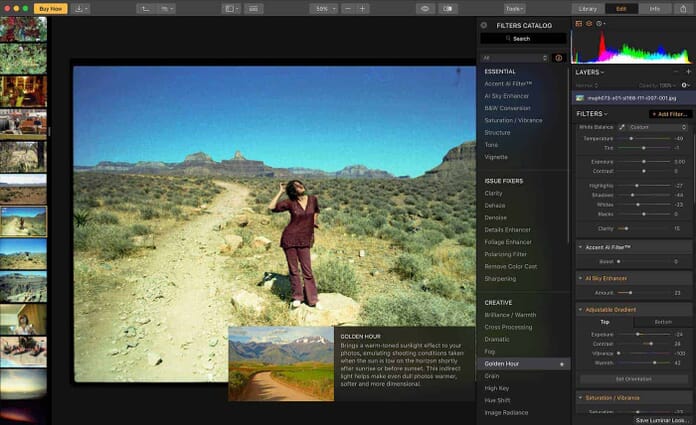The image size is (696, 425).
Task: Add a new layer with plus icon
Action: pos(688,71)
